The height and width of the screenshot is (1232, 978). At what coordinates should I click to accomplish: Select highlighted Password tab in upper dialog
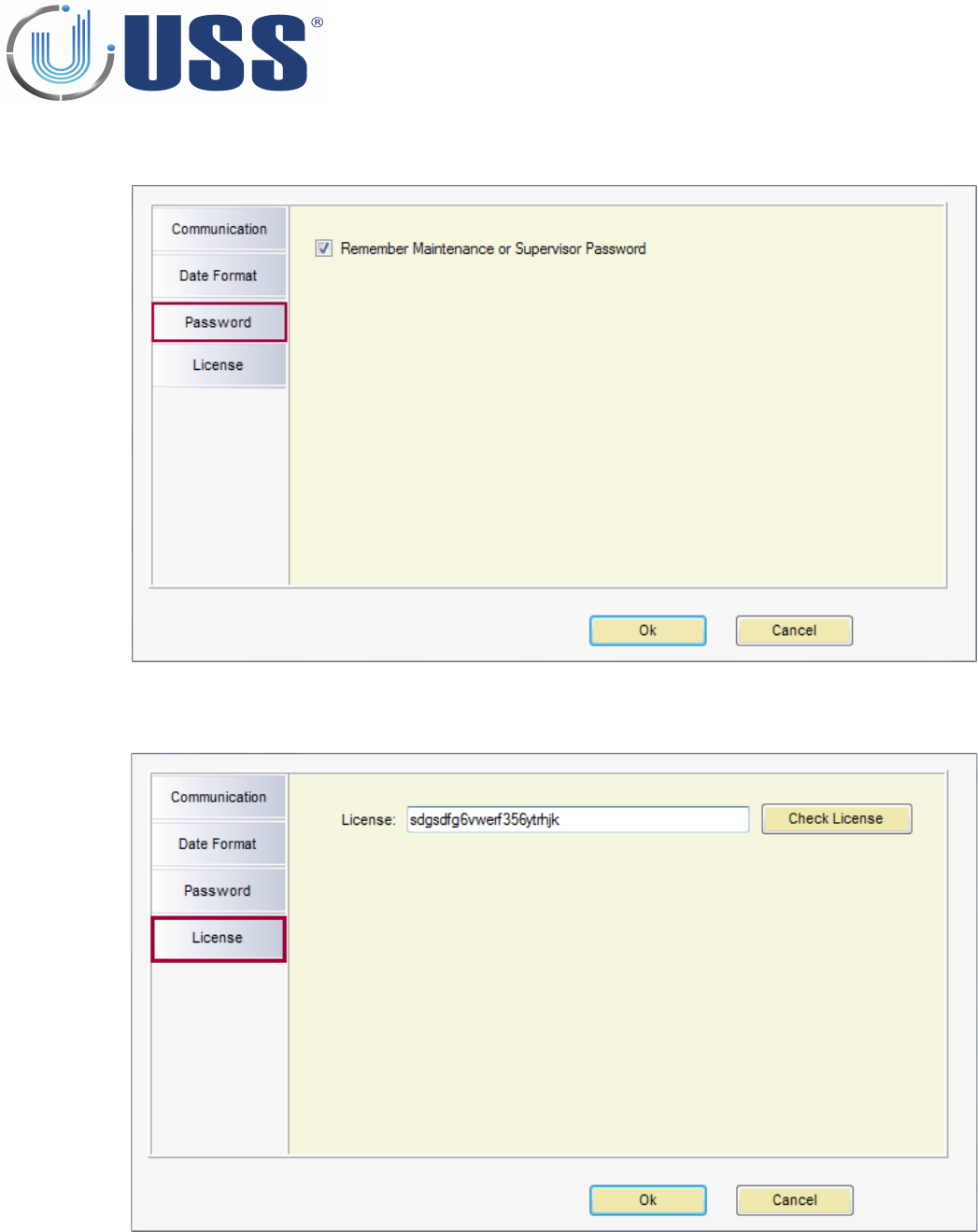219,322
